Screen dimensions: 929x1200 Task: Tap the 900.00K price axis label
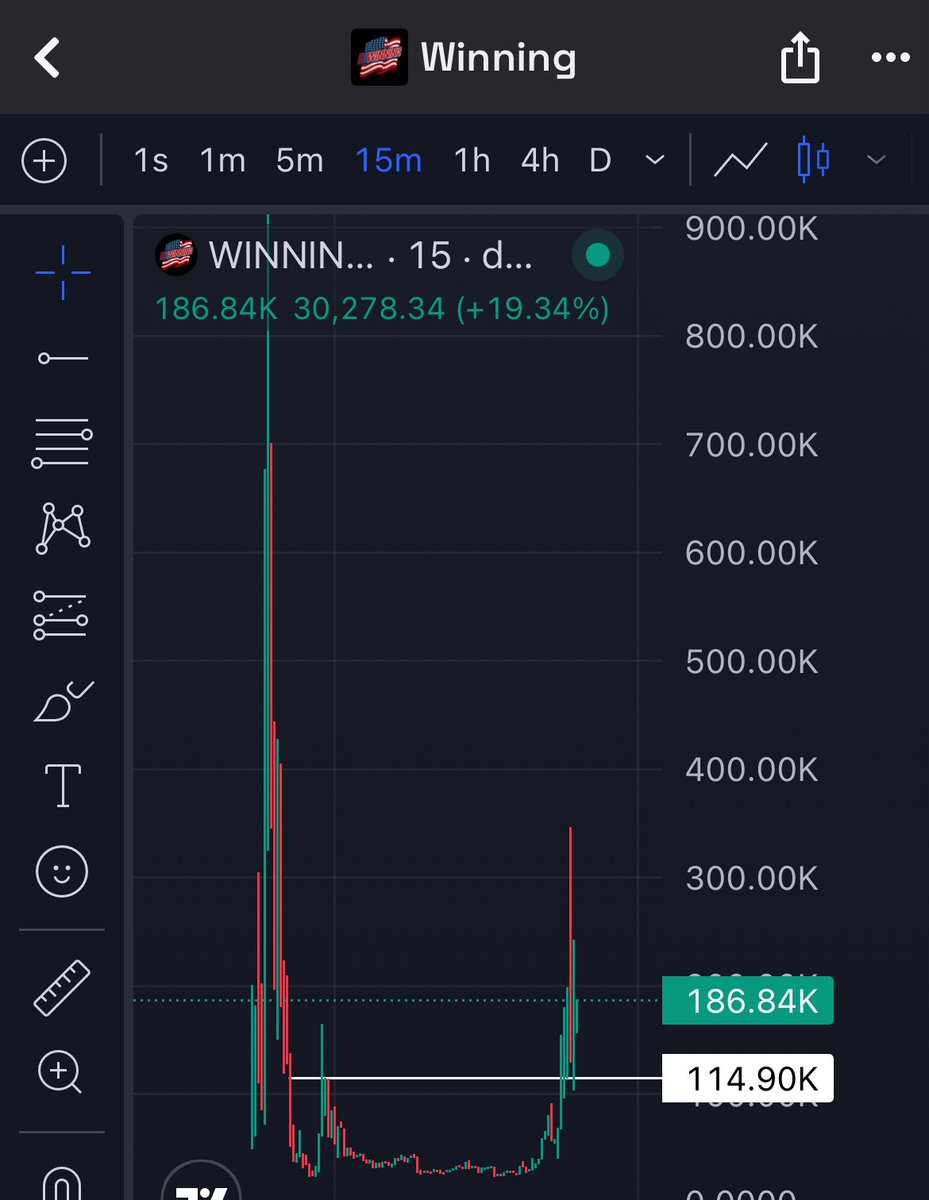(x=752, y=228)
